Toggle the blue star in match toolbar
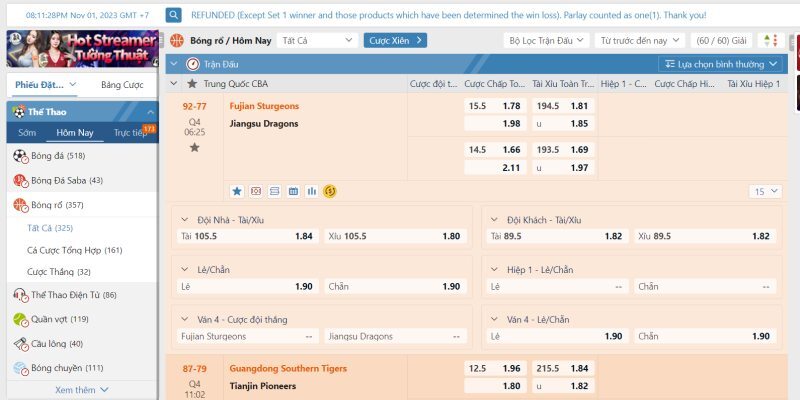The height and width of the screenshot is (400, 800). pos(237,190)
